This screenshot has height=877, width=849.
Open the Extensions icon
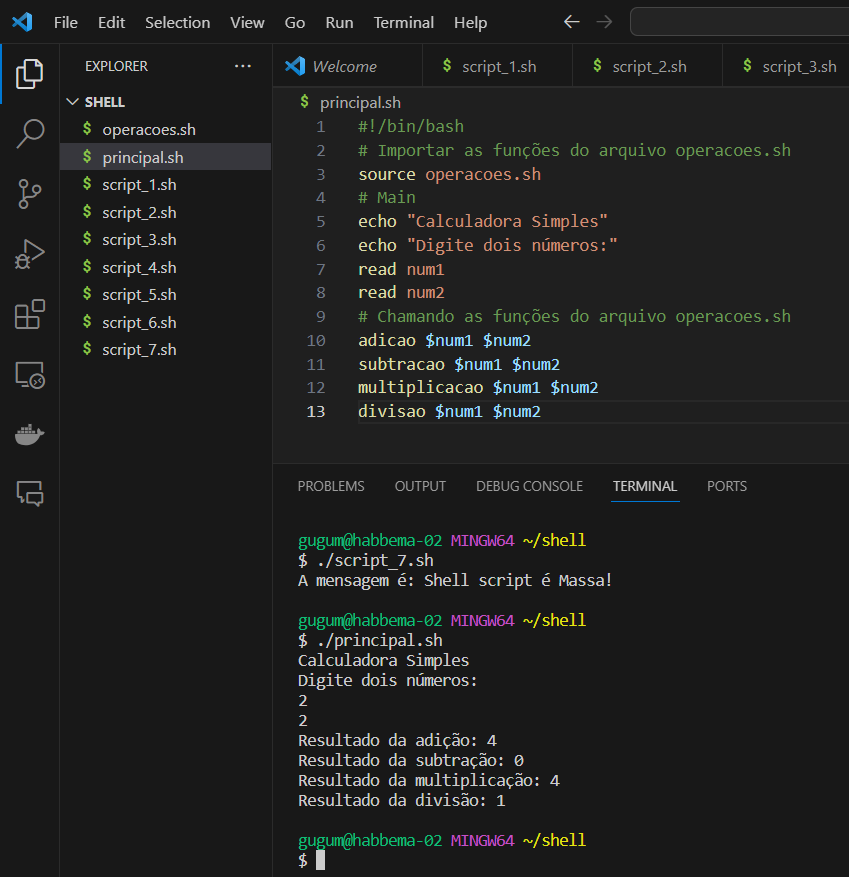[29, 314]
